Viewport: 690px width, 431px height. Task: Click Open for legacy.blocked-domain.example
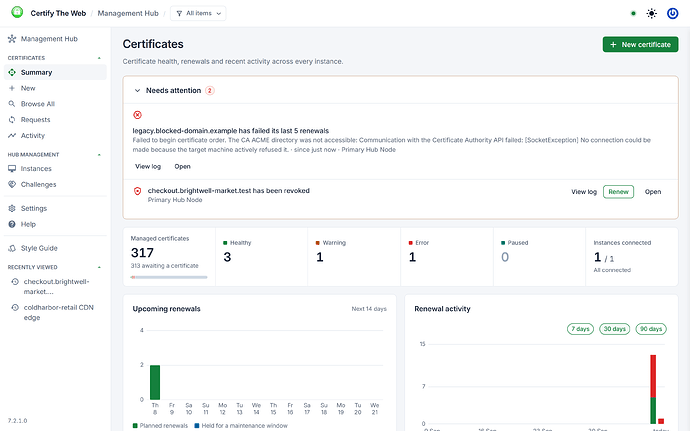(182, 166)
